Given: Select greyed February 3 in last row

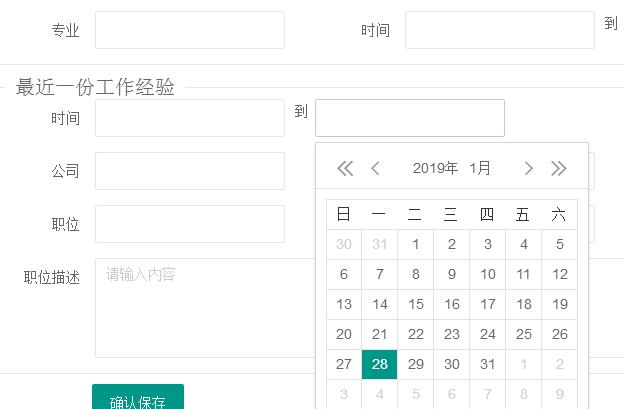Looking at the screenshot, I should tap(344, 394).
